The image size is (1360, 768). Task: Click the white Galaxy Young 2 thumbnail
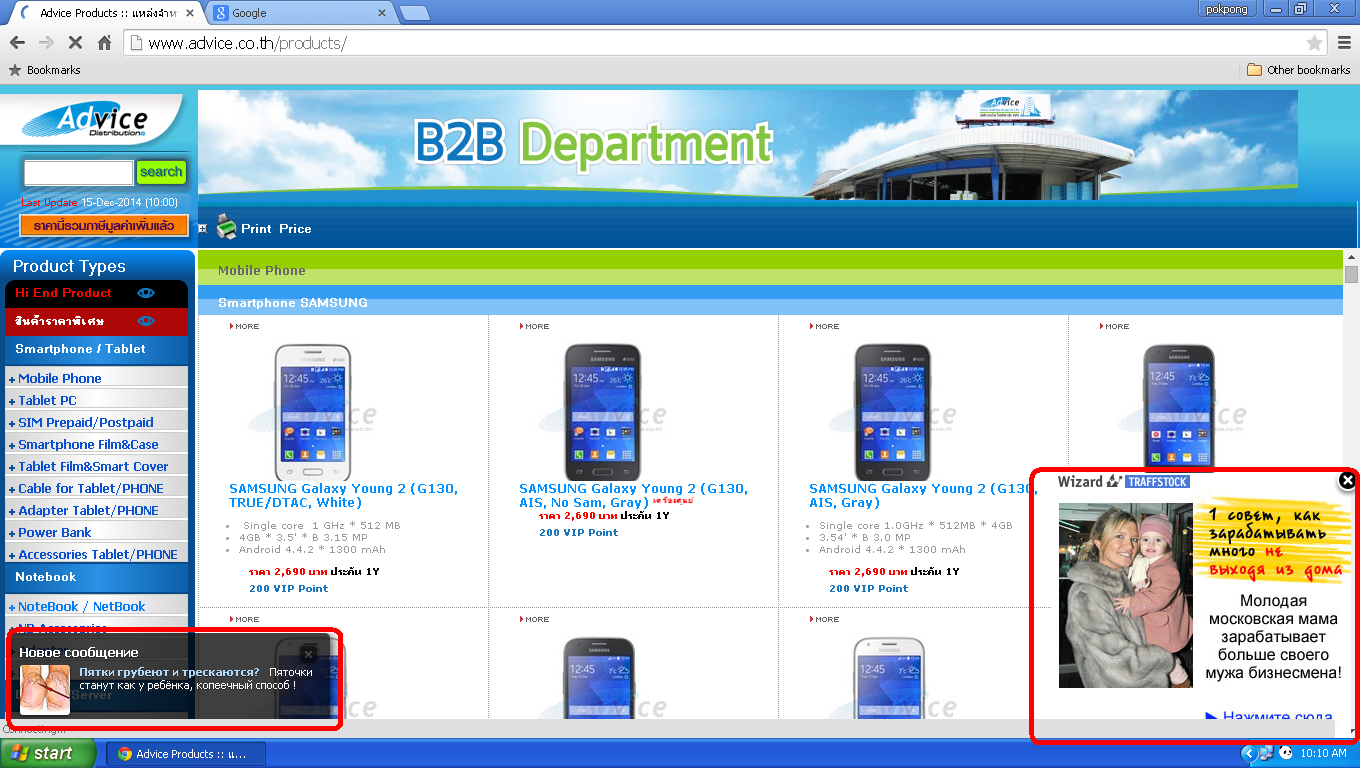point(313,412)
